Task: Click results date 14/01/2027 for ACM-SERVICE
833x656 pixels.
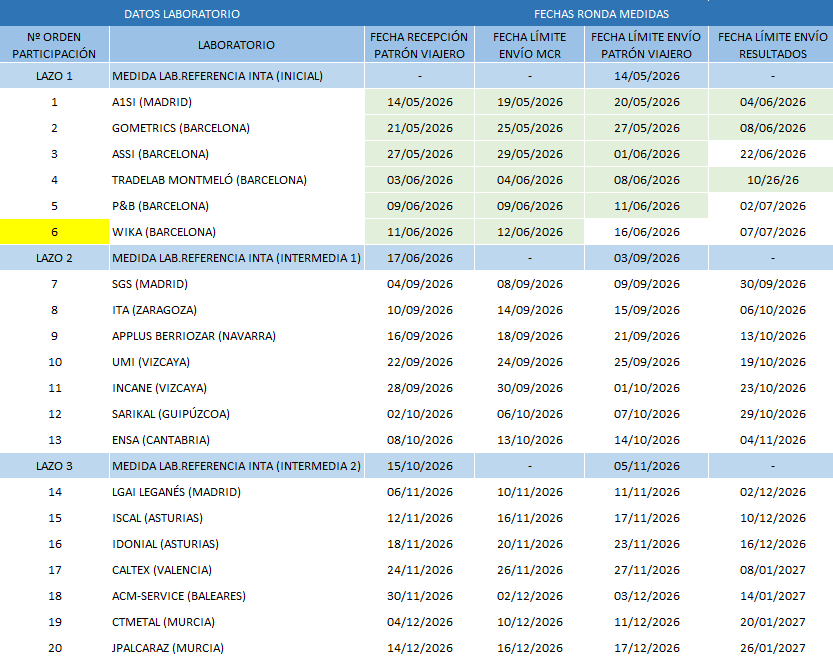Action: point(772,597)
